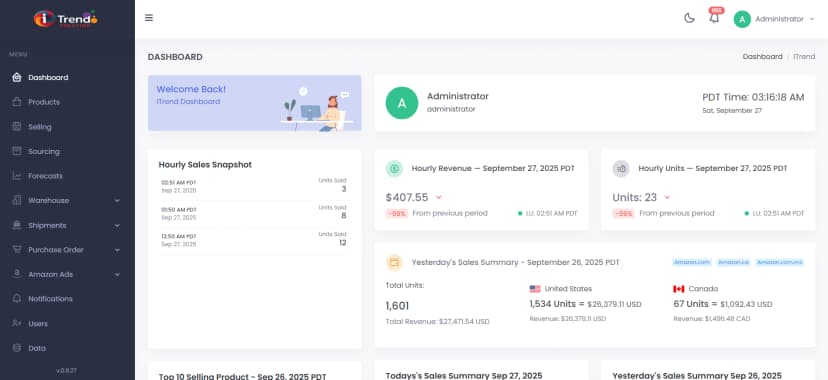Click the Total Revenue: $27,471.54 USD text
This screenshot has height=380, width=828.
(x=437, y=321)
